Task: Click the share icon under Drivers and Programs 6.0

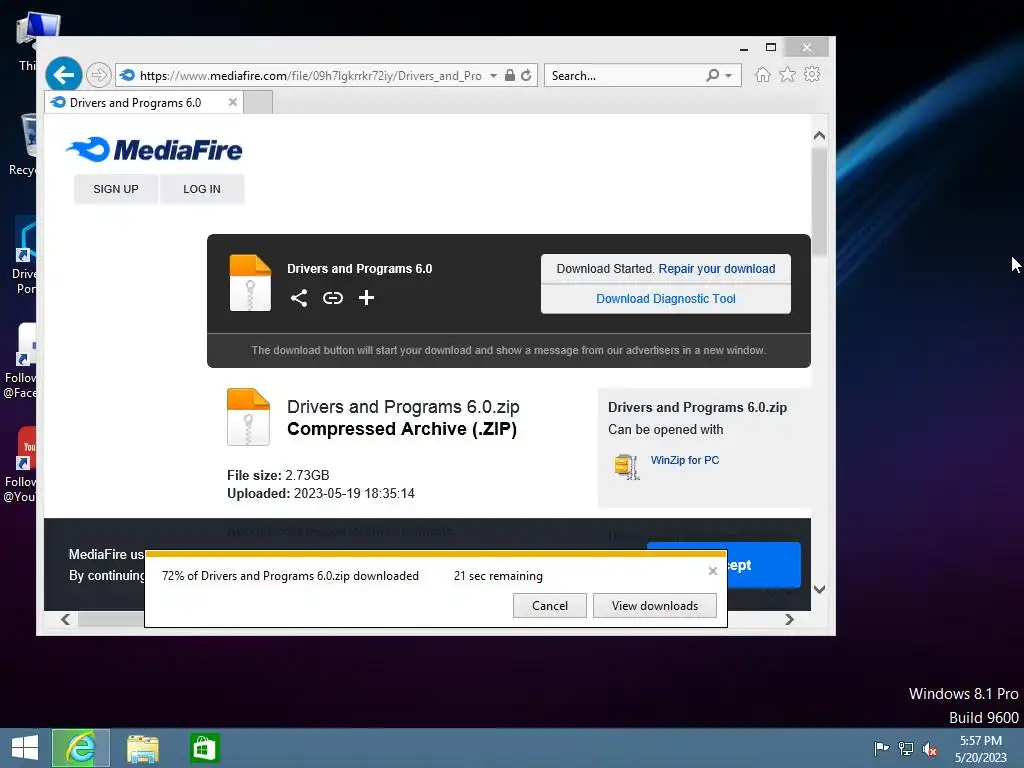Action: point(298,298)
